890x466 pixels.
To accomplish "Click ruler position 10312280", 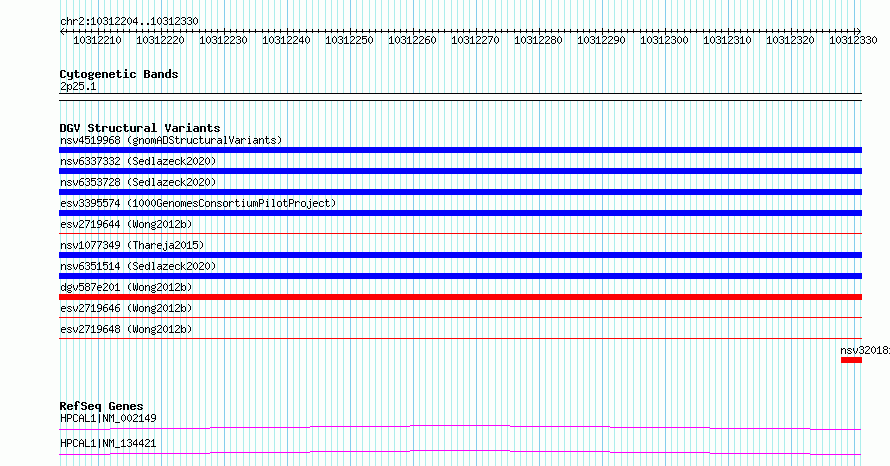I will pyautogui.click(x=538, y=40).
